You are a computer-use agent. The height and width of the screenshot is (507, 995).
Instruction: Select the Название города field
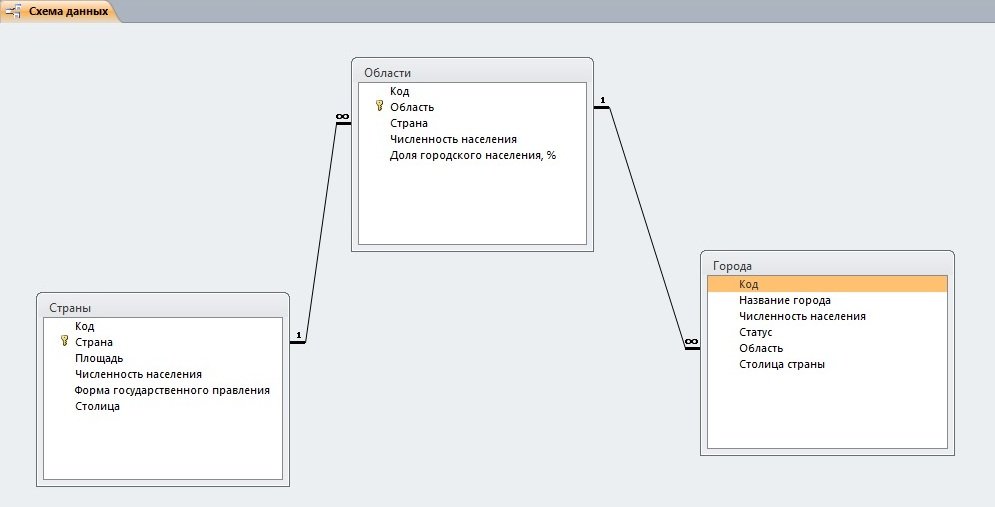point(784,300)
